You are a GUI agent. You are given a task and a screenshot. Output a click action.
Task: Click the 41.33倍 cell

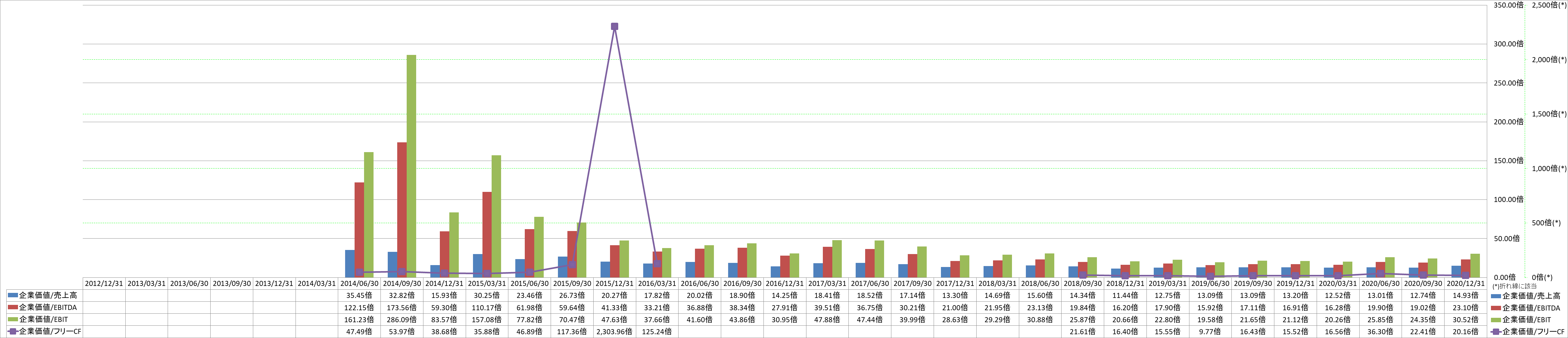(614, 308)
